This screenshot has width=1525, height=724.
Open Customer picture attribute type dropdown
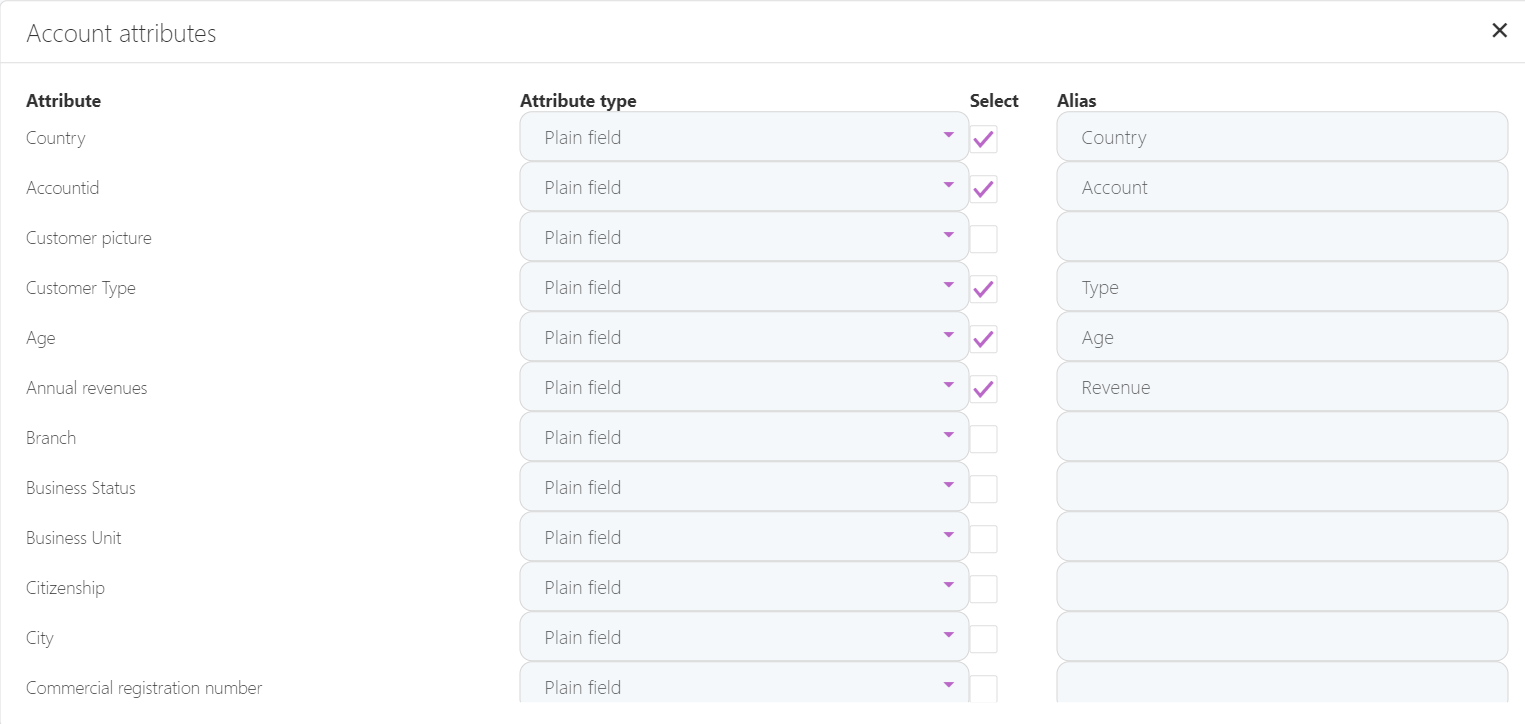tap(744, 237)
